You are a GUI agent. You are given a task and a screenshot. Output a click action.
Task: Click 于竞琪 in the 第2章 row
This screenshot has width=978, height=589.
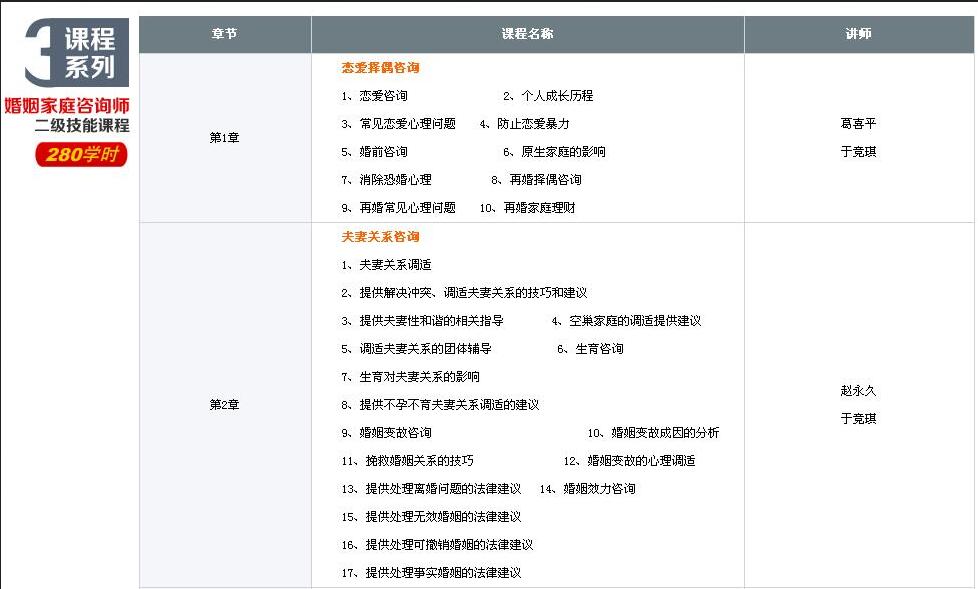pos(859,419)
